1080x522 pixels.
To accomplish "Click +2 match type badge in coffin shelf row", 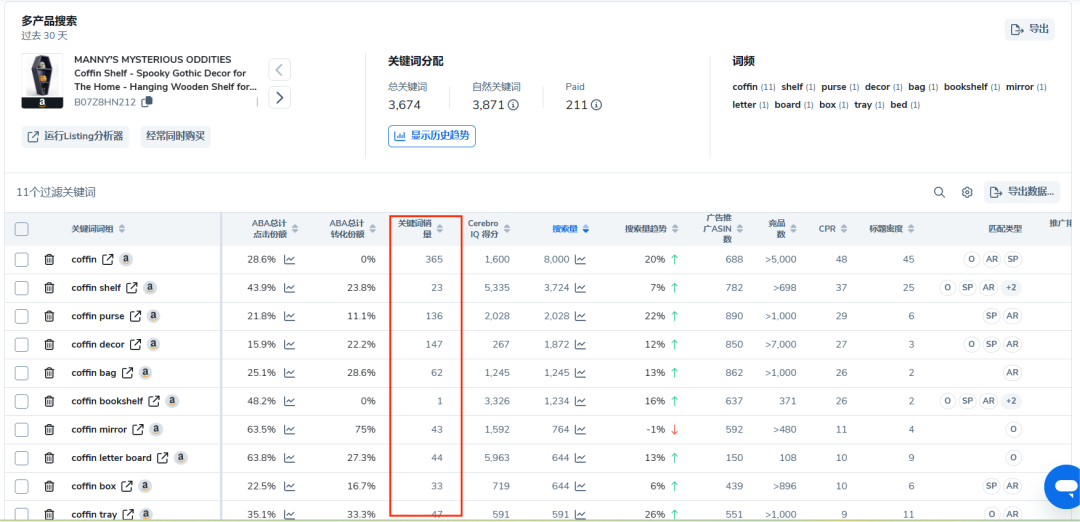I will (x=1011, y=288).
